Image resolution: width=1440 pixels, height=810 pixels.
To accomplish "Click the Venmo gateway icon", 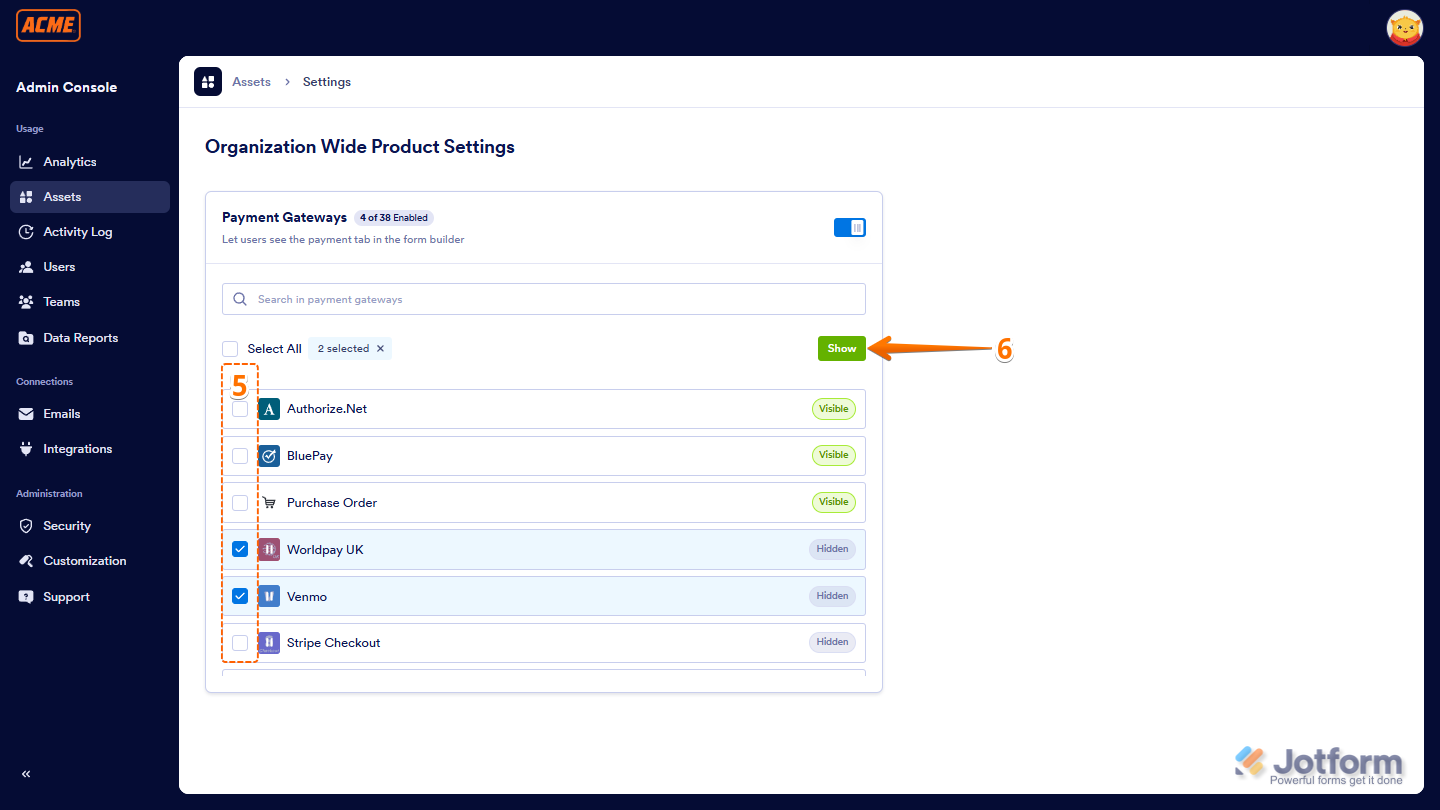I will pos(268,596).
